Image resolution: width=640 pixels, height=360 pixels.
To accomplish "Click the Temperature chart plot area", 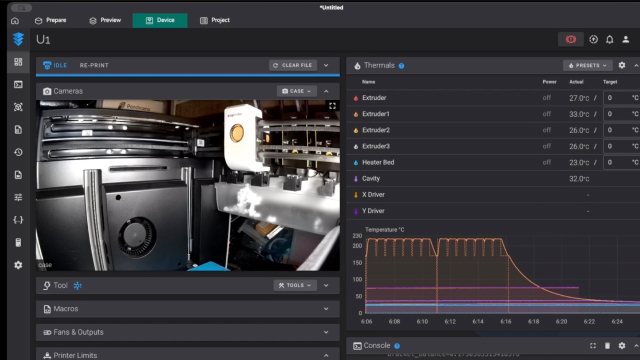I will pyautogui.click(x=502, y=274).
